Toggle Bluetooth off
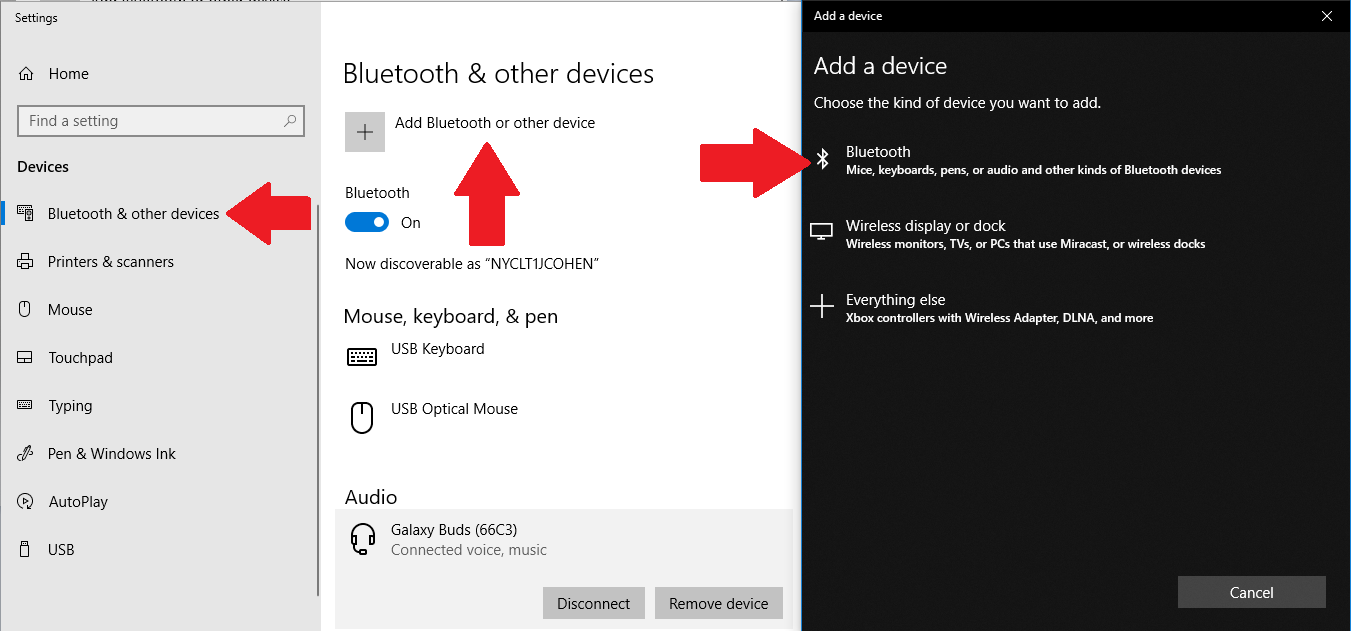The width and height of the screenshot is (1351, 631). coord(367,221)
